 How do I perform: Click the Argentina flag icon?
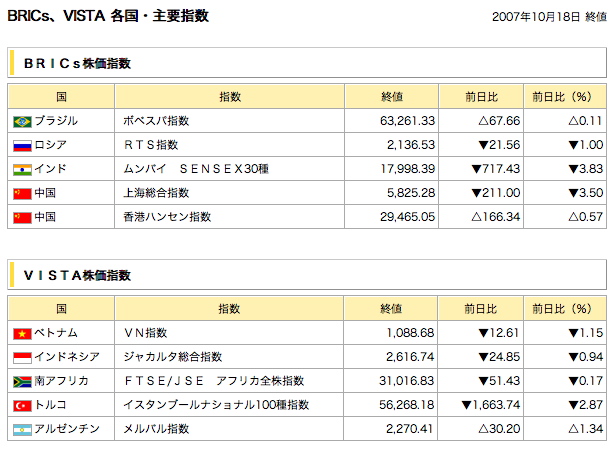pyautogui.click(x=22, y=429)
